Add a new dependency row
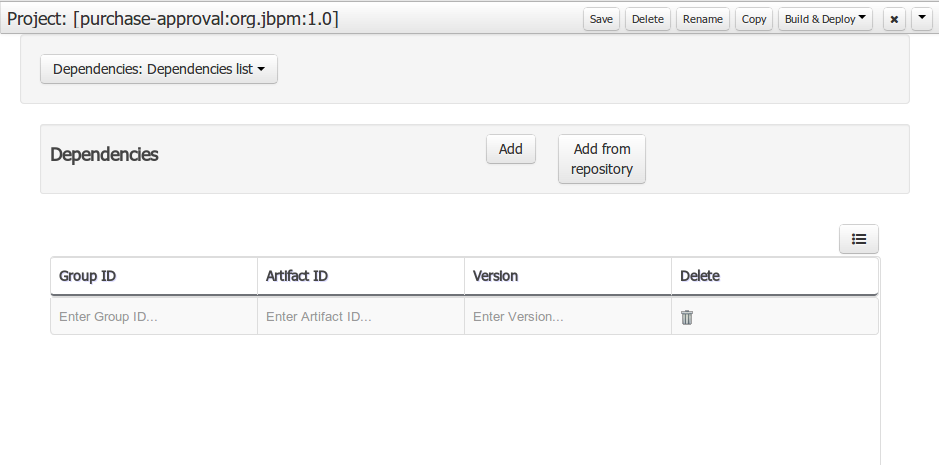 [x=511, y=149]
